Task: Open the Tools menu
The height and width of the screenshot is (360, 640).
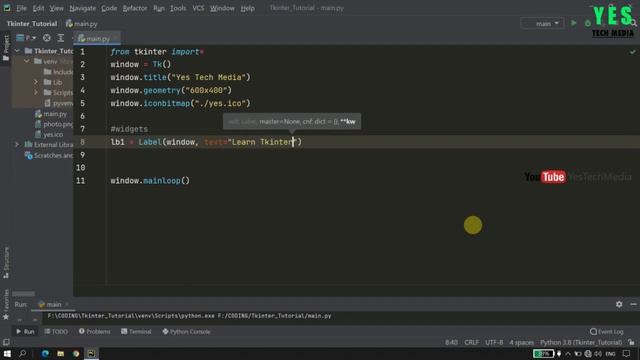Action: pos(178,8)
